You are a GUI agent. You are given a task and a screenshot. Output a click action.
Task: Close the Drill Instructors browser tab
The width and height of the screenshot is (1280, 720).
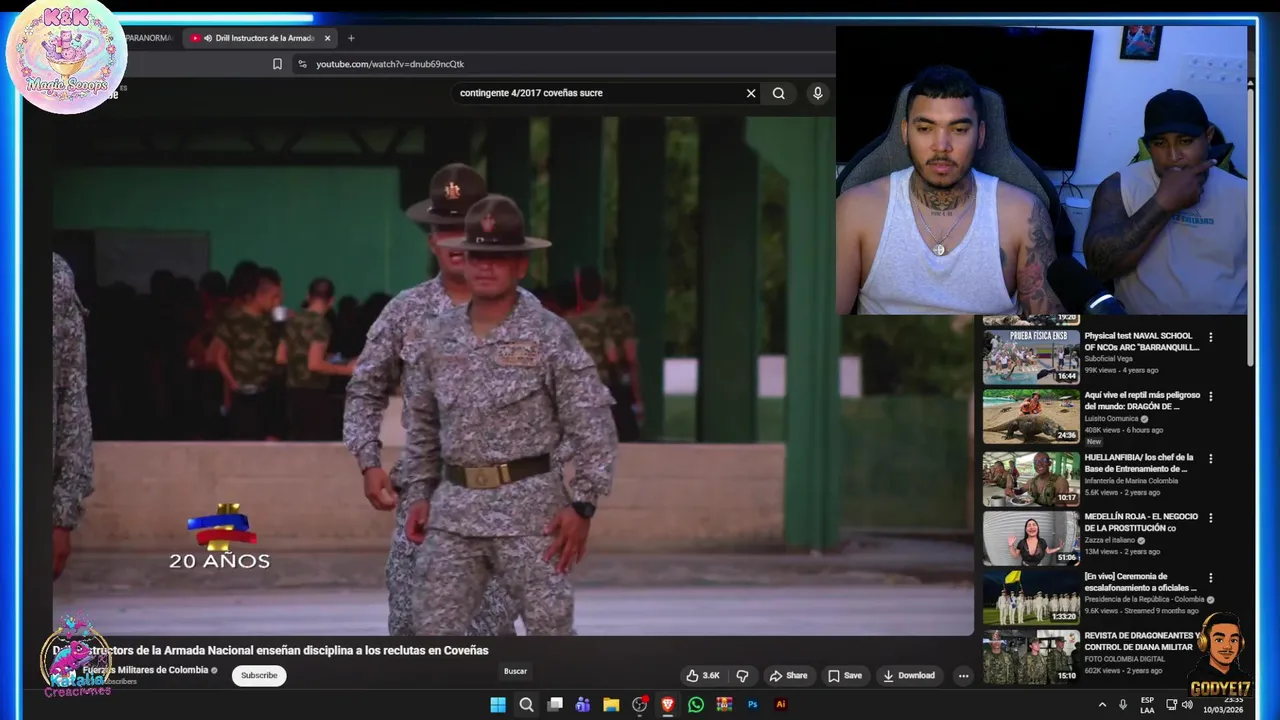point(326,38)
